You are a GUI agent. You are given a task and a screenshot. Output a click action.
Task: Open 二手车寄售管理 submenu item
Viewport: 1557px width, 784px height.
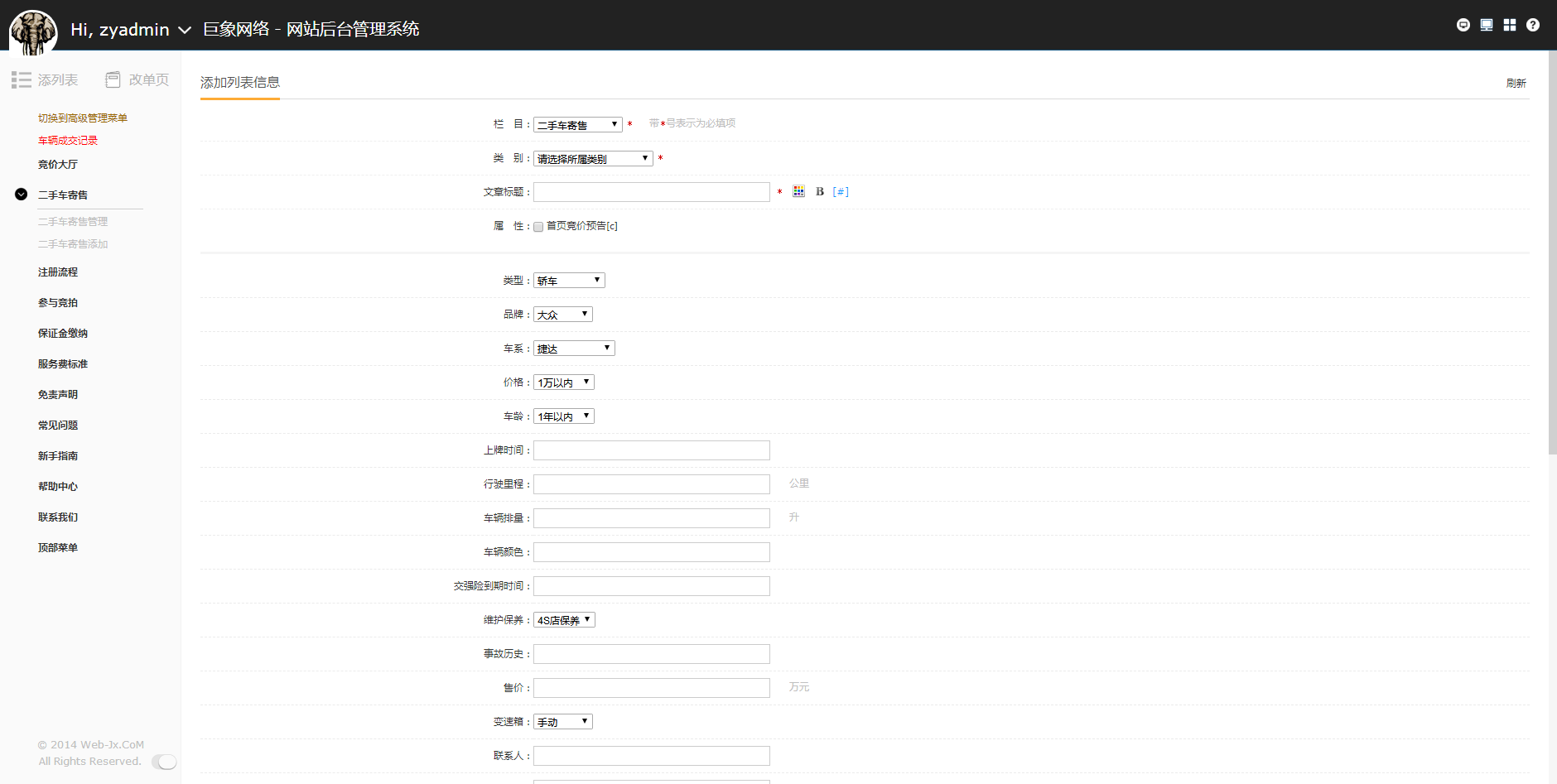pos(73,222)
